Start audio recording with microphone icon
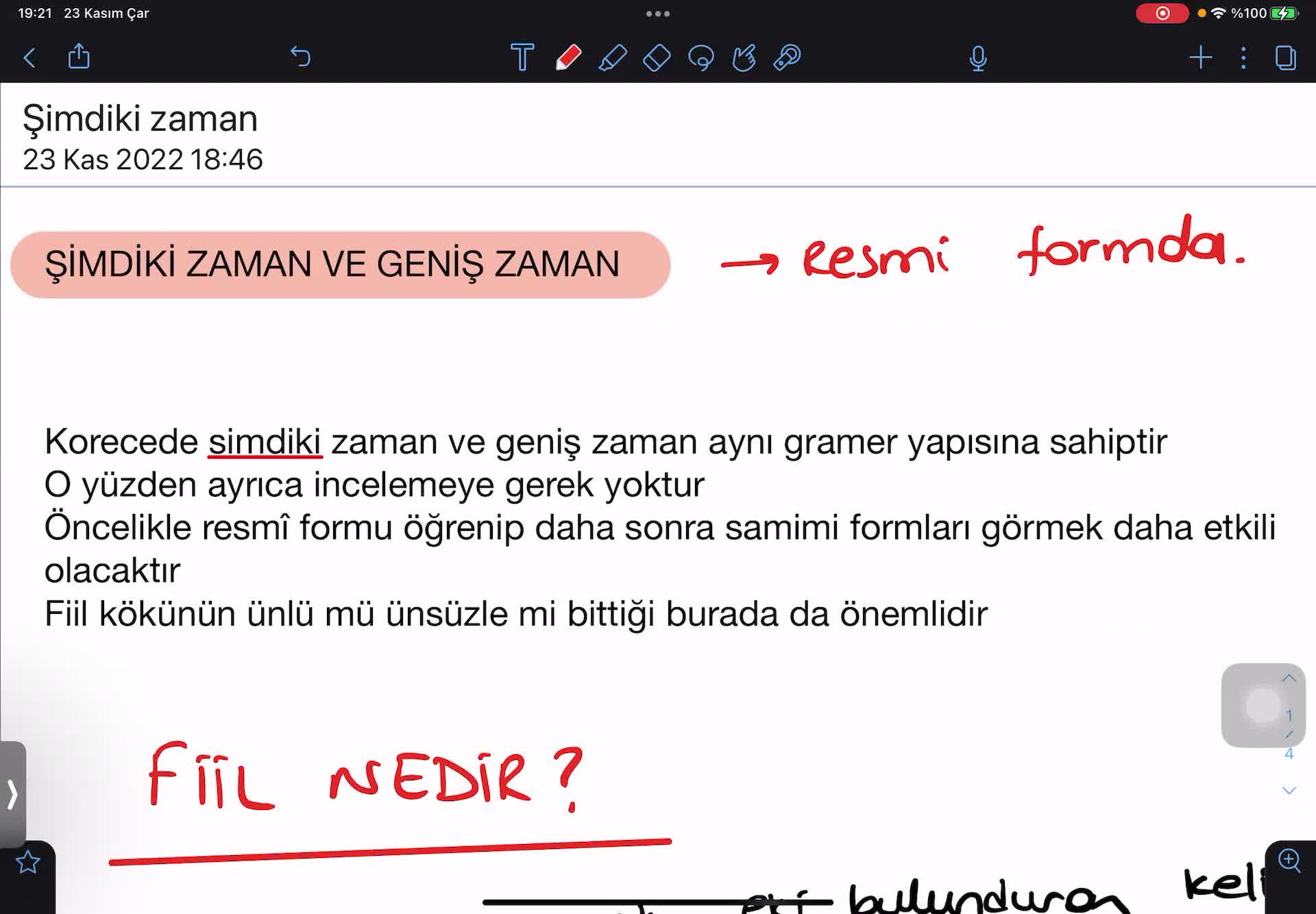 pos(978,58)
